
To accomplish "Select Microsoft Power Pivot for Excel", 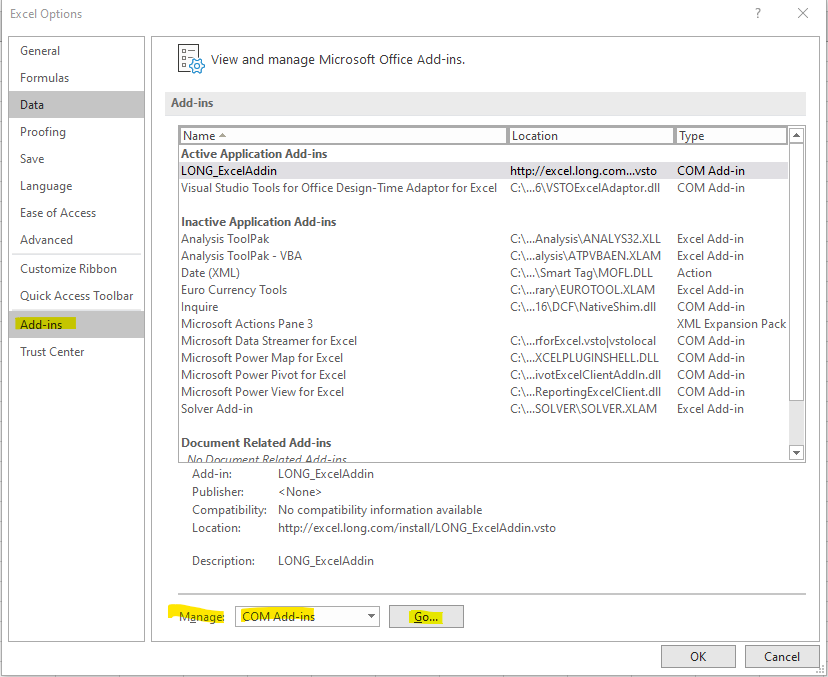I will (484, 375).
